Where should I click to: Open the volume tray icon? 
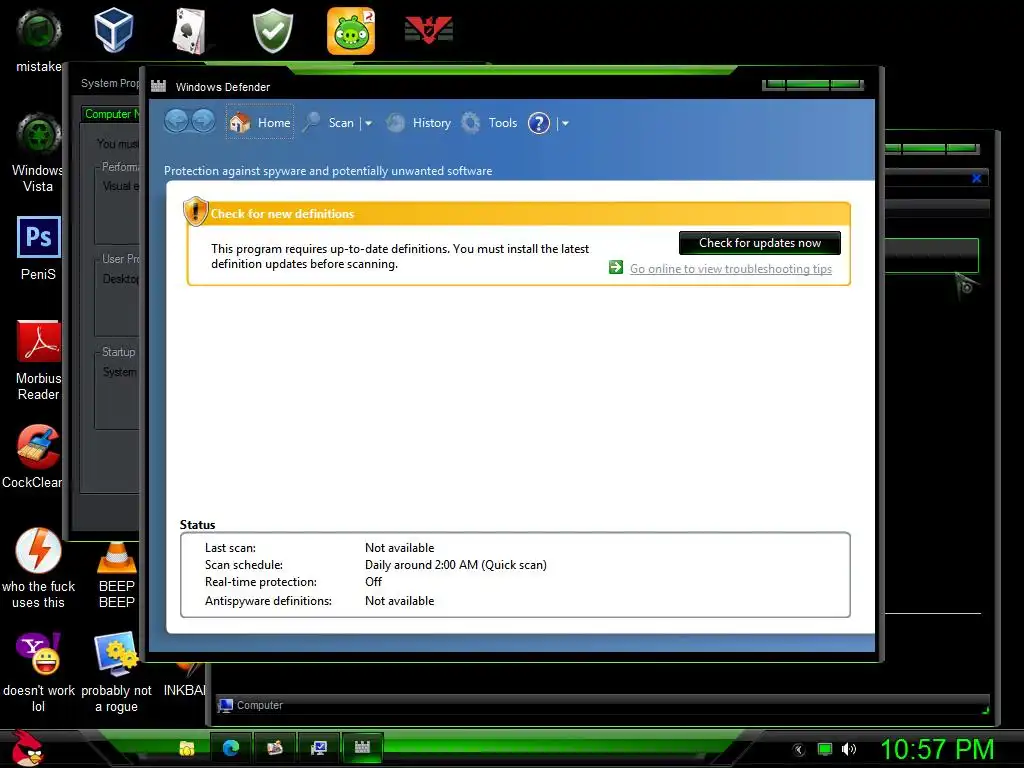click(848, 749)
